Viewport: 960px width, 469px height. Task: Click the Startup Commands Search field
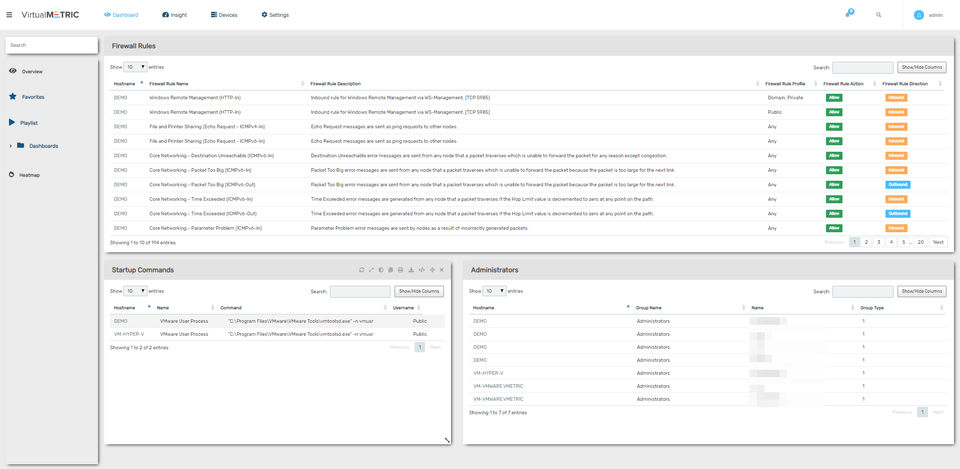click(x=360, y=291)
